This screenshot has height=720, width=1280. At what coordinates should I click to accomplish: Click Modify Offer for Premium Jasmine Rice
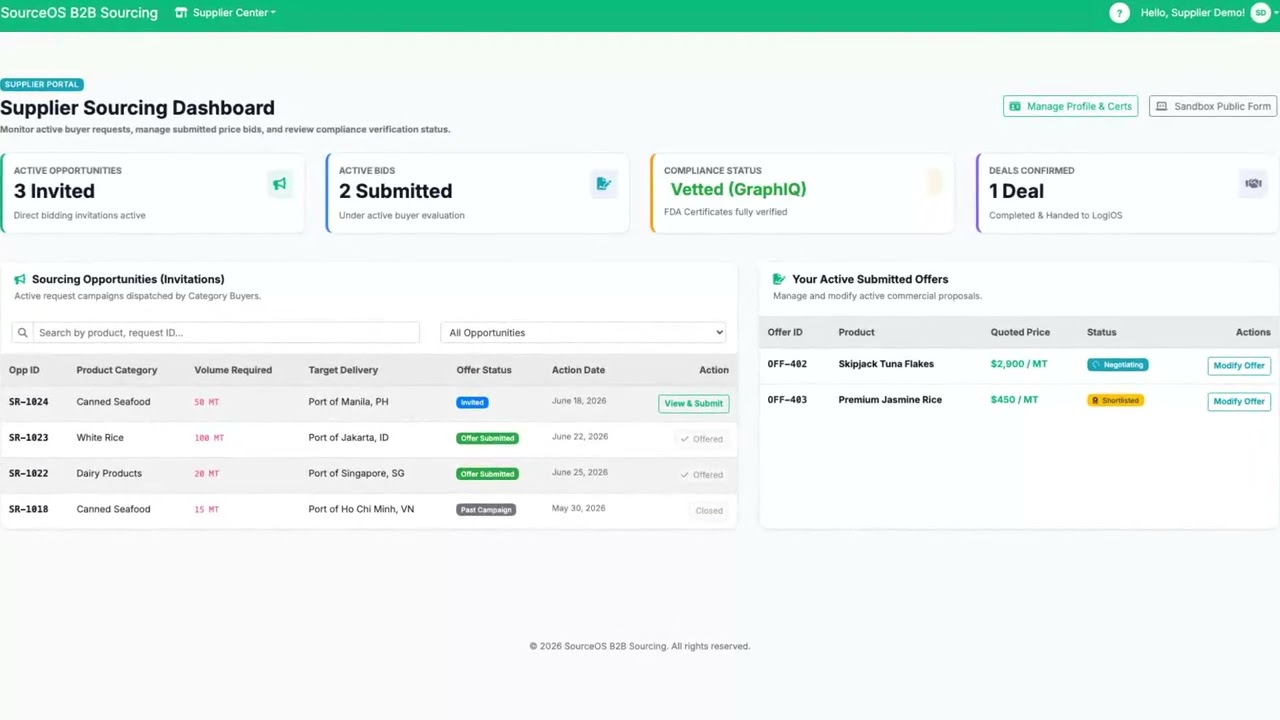click(1239, 402)
